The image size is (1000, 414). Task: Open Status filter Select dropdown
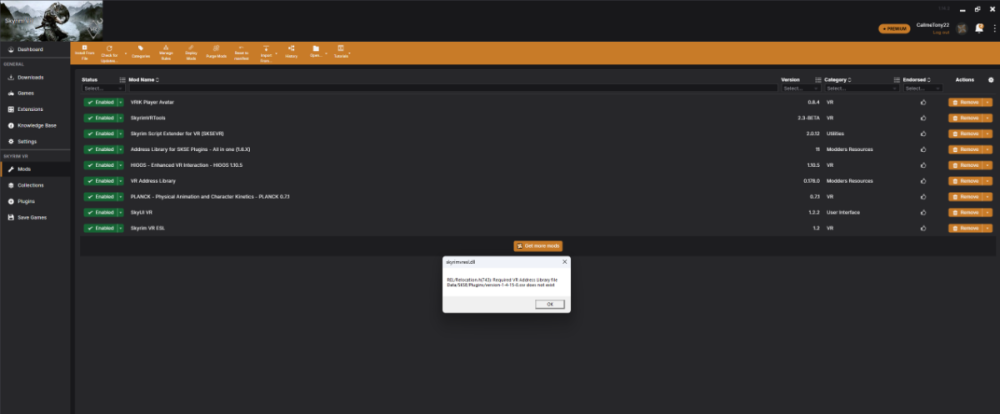coord(103,88)
